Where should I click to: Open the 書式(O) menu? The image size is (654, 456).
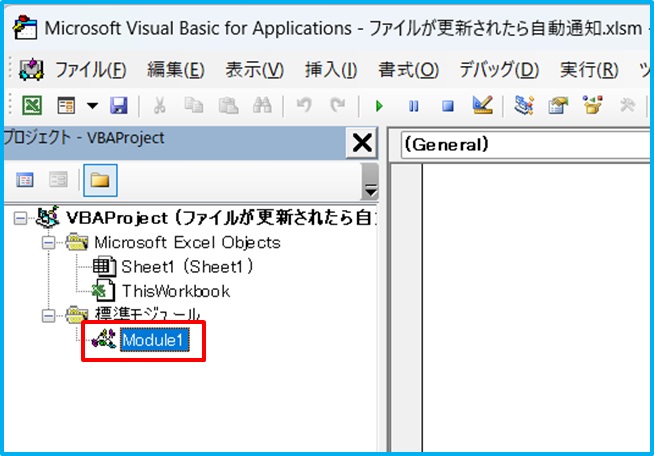(408, 70)
